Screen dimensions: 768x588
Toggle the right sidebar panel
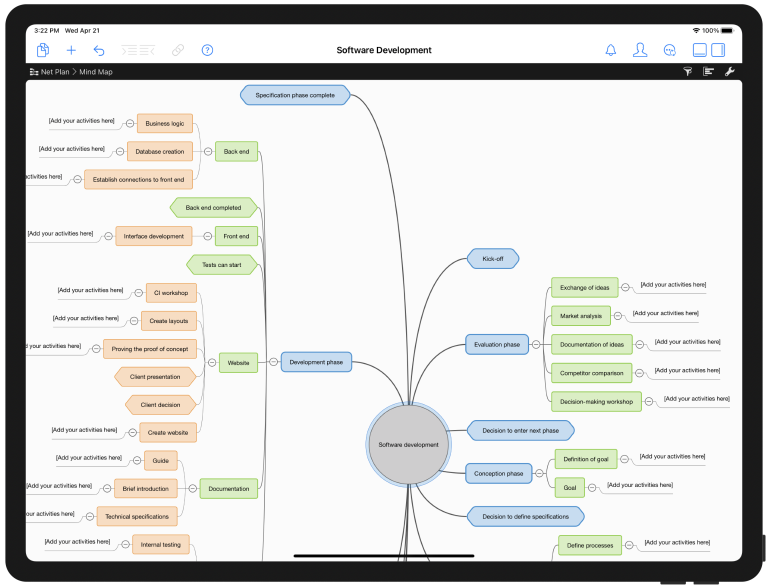718,50
